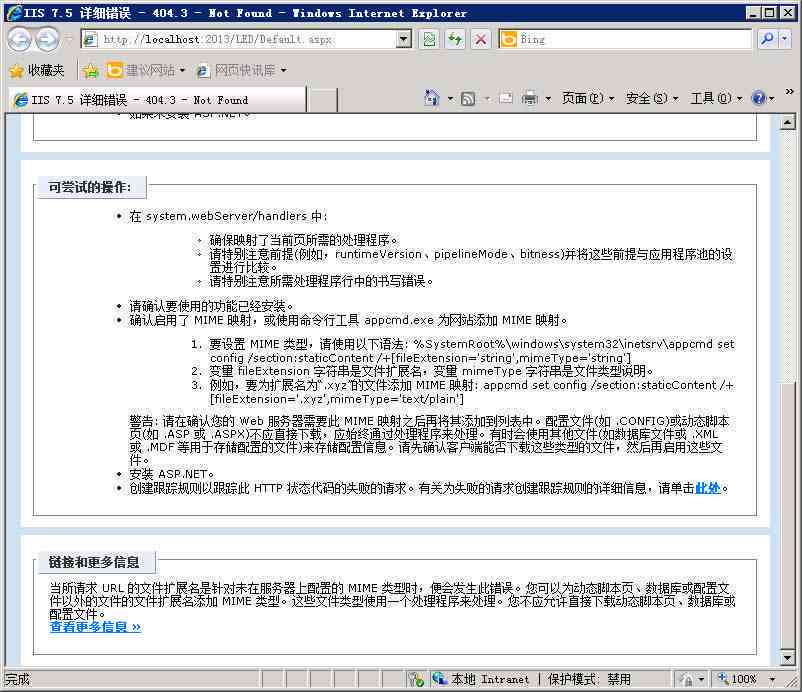
Task: Click the status bar popup blocker icon
Action: 416,679
